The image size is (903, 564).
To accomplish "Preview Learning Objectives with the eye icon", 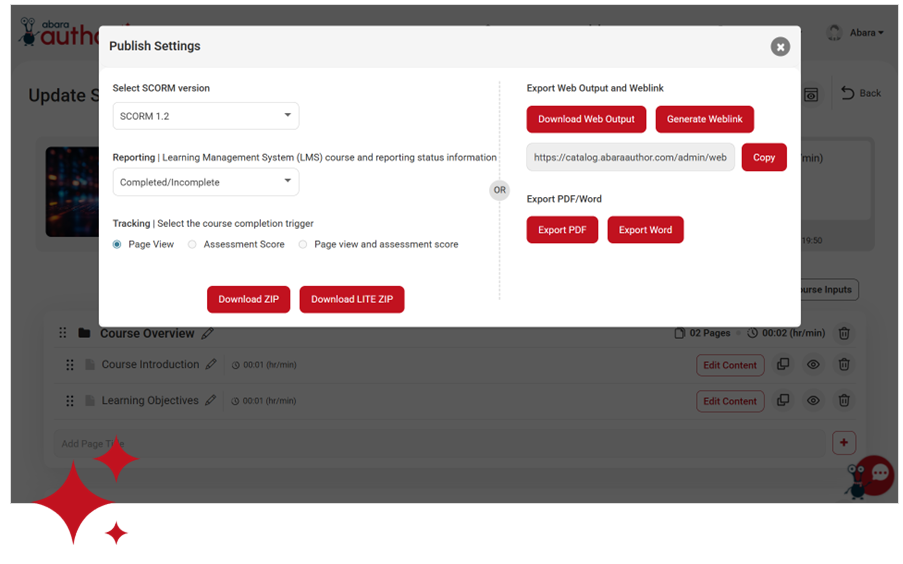I will [813, 400].
